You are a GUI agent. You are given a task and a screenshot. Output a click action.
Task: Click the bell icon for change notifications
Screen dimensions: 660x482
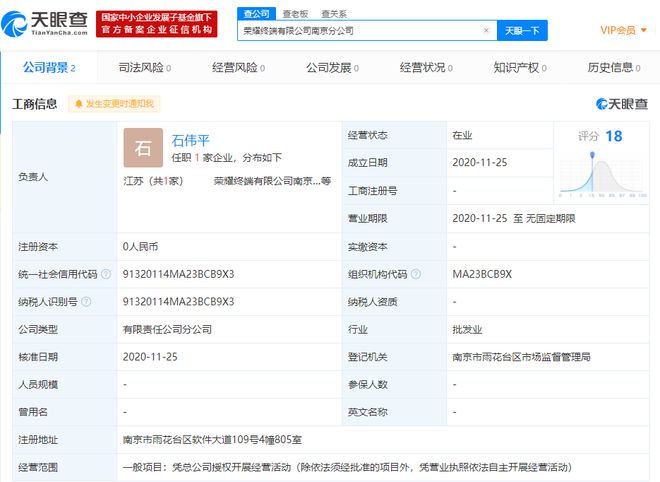77,104
